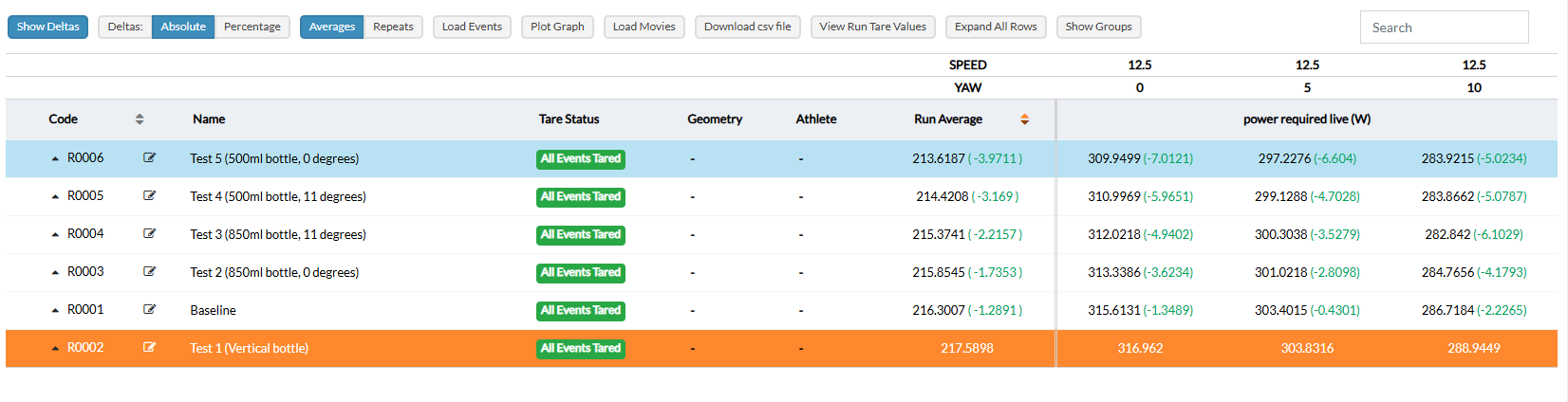
Task: Click Plot Graph button
Action: click(557, 27)
